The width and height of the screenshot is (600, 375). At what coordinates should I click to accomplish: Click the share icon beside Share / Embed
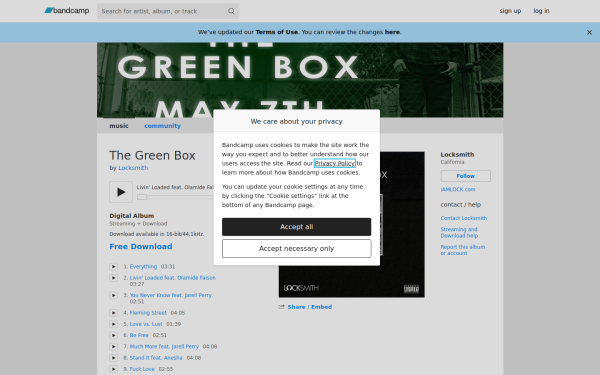coord(282,307)
